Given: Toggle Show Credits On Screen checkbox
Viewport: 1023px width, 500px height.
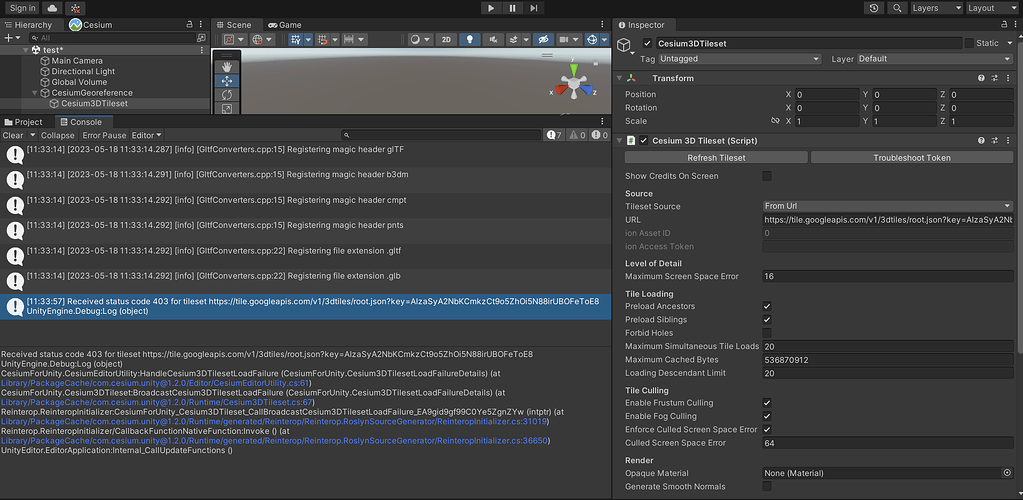Looking at the screenshot, I should pyautogui.click(x=767, y=176).
